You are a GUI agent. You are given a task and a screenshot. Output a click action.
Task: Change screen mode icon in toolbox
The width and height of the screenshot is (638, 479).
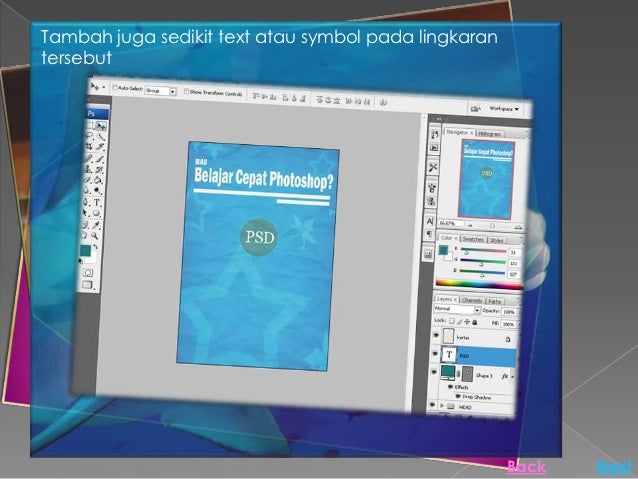coord(87,284)
